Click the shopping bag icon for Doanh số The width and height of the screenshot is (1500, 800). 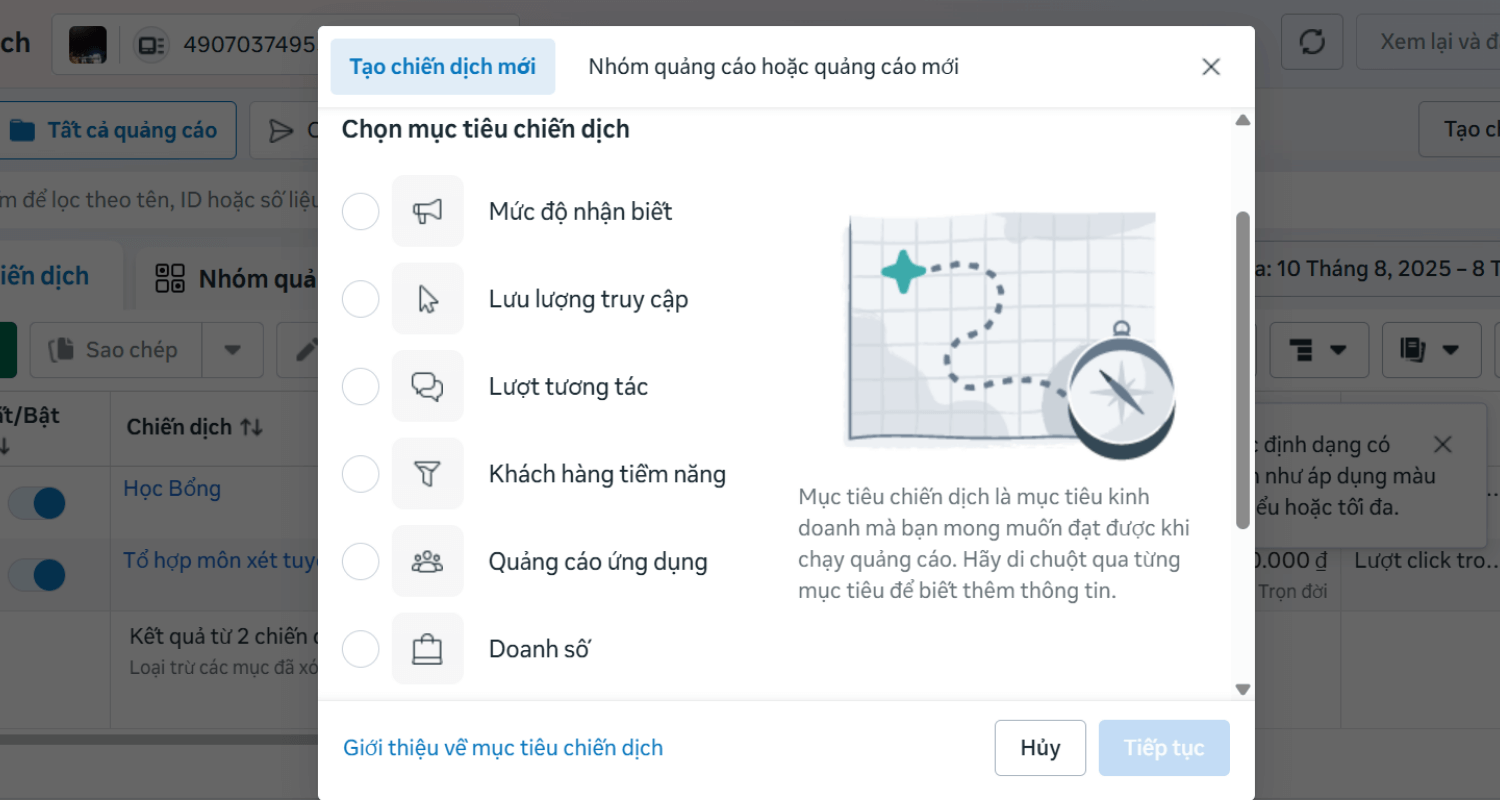click(x=427, y=649)
